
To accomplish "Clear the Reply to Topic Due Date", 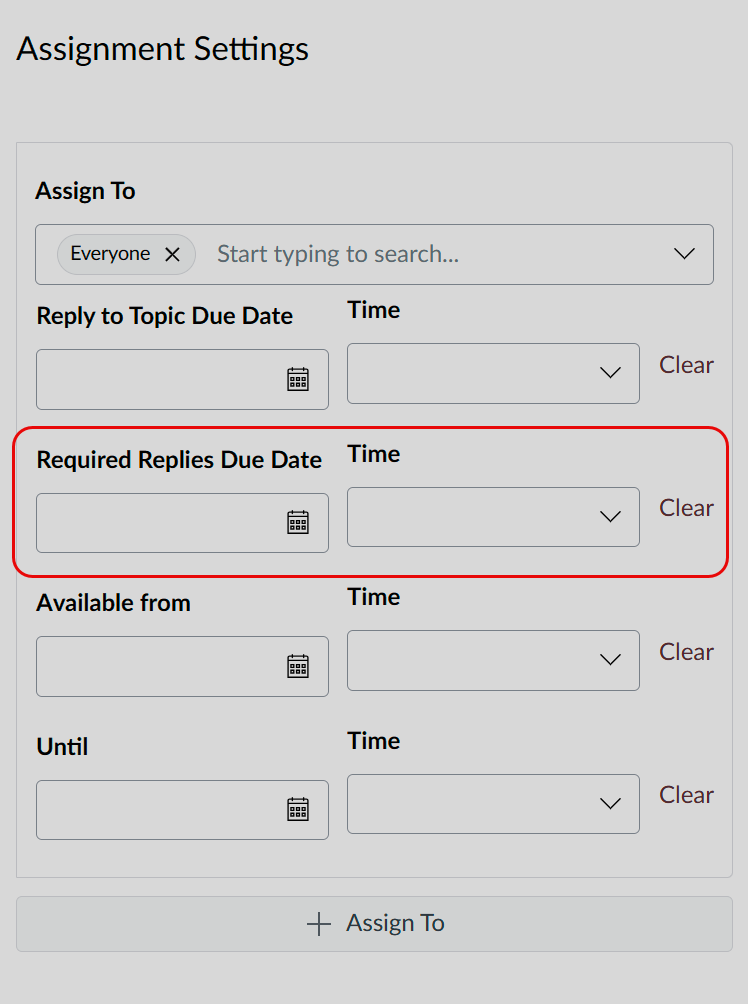I will 687,365.
